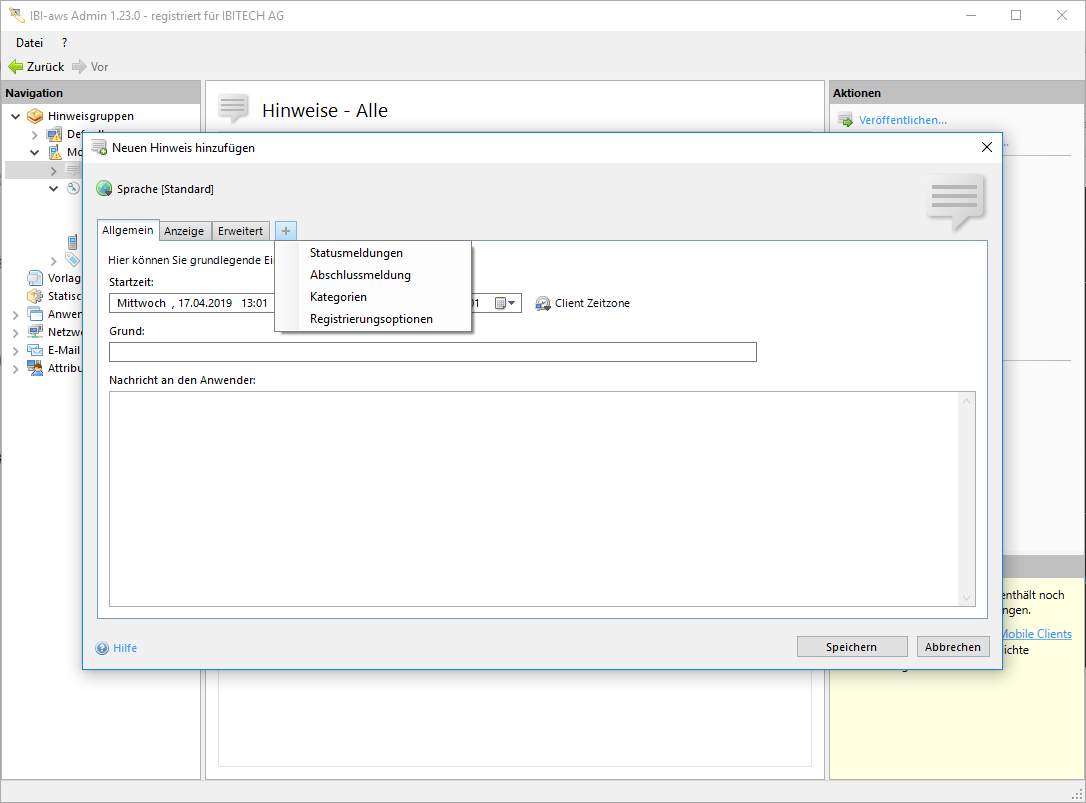The image size is (1086, 803).
Task: Open the end time calendar dropdown
Action: (505, 303)
